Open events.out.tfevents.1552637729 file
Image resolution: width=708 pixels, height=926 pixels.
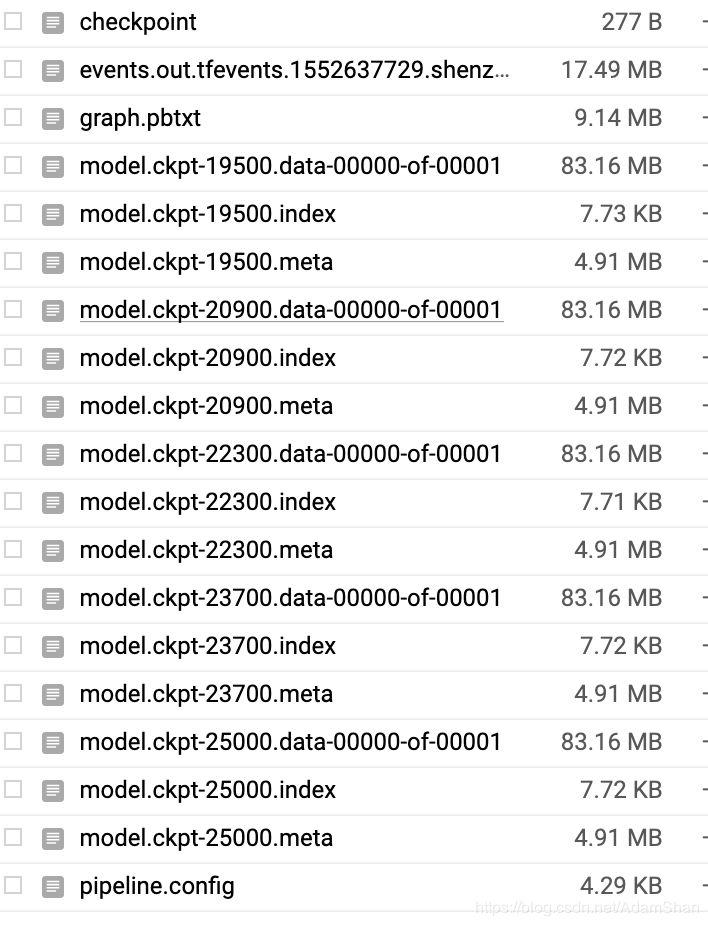click(x=294, y=70)
